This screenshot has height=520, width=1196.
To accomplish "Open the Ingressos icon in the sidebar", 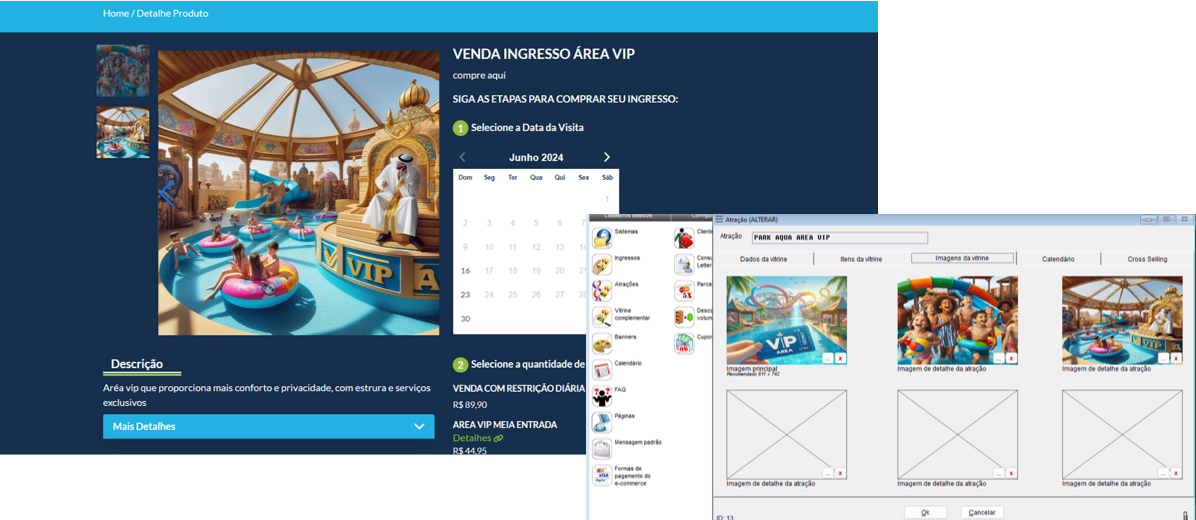I will click(602, 265).
